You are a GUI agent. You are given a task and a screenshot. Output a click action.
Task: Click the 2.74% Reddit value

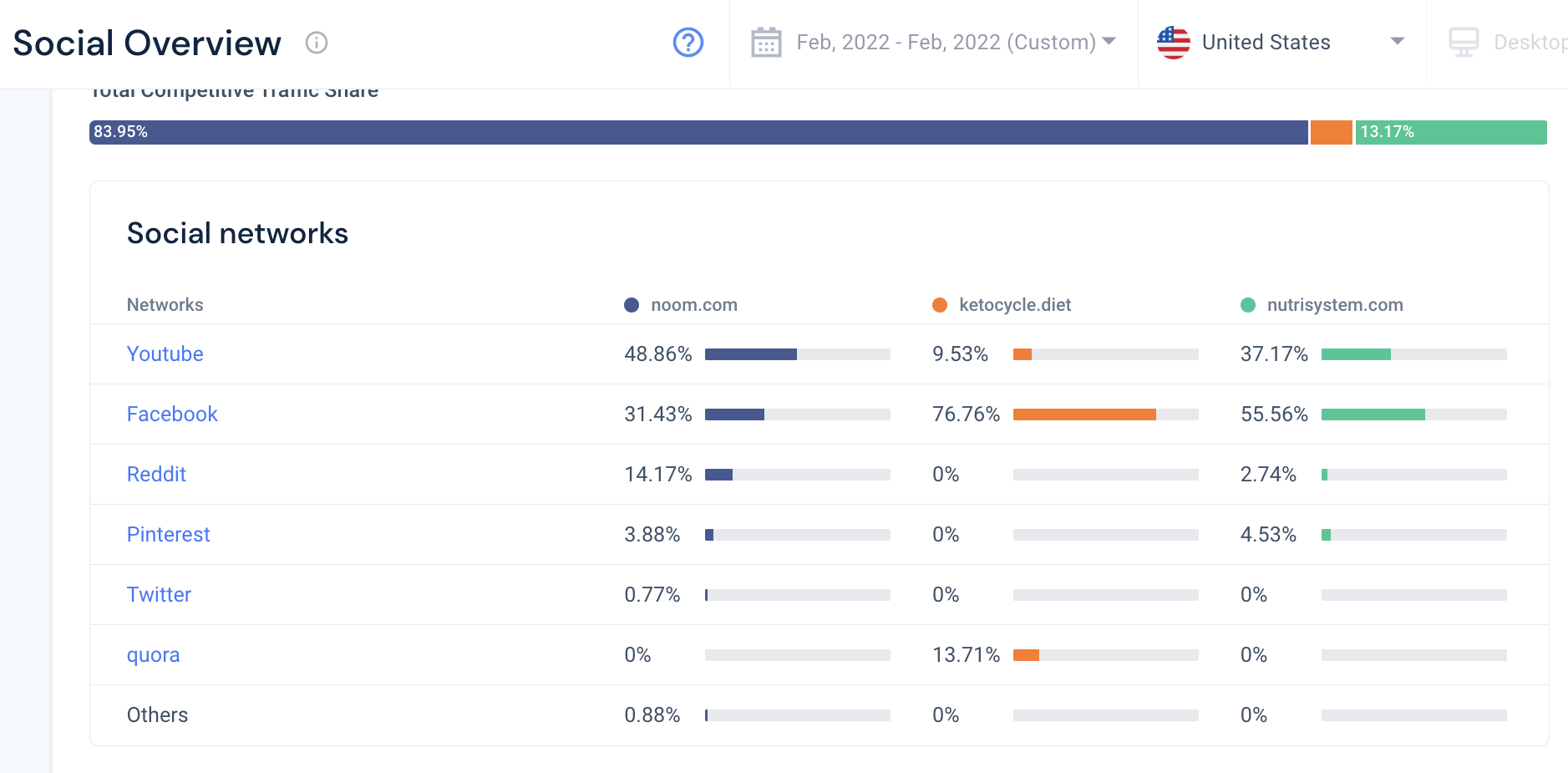tap(1268, 475)
